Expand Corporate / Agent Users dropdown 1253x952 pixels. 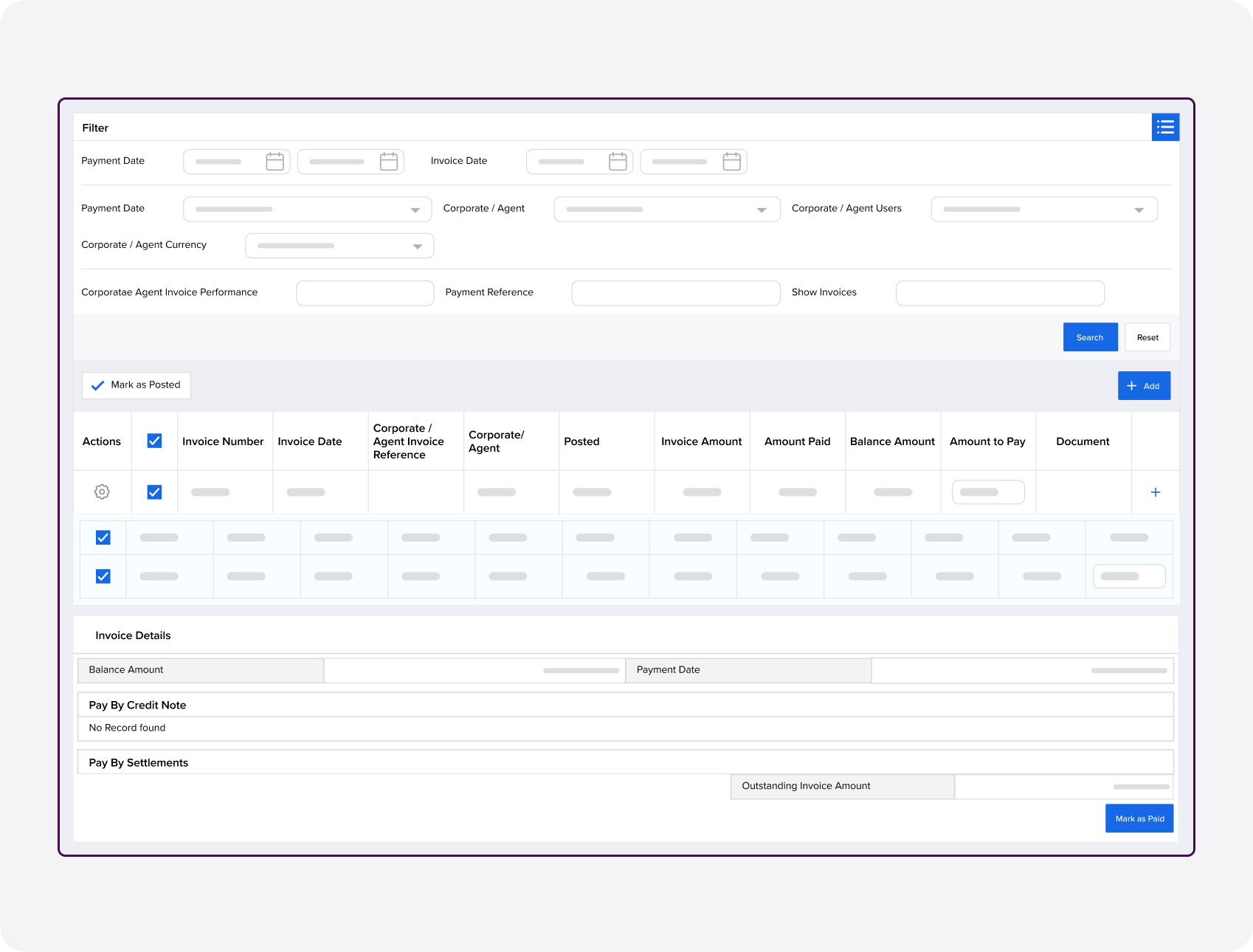pyautogui.click(x=1044, y=209)
